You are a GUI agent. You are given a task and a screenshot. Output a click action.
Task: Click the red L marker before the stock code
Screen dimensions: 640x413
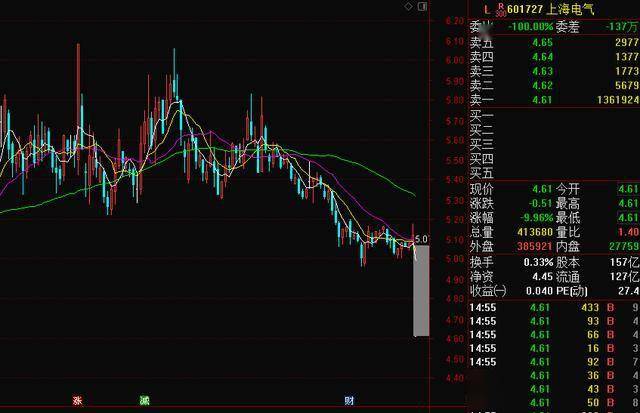coord(487,9)
